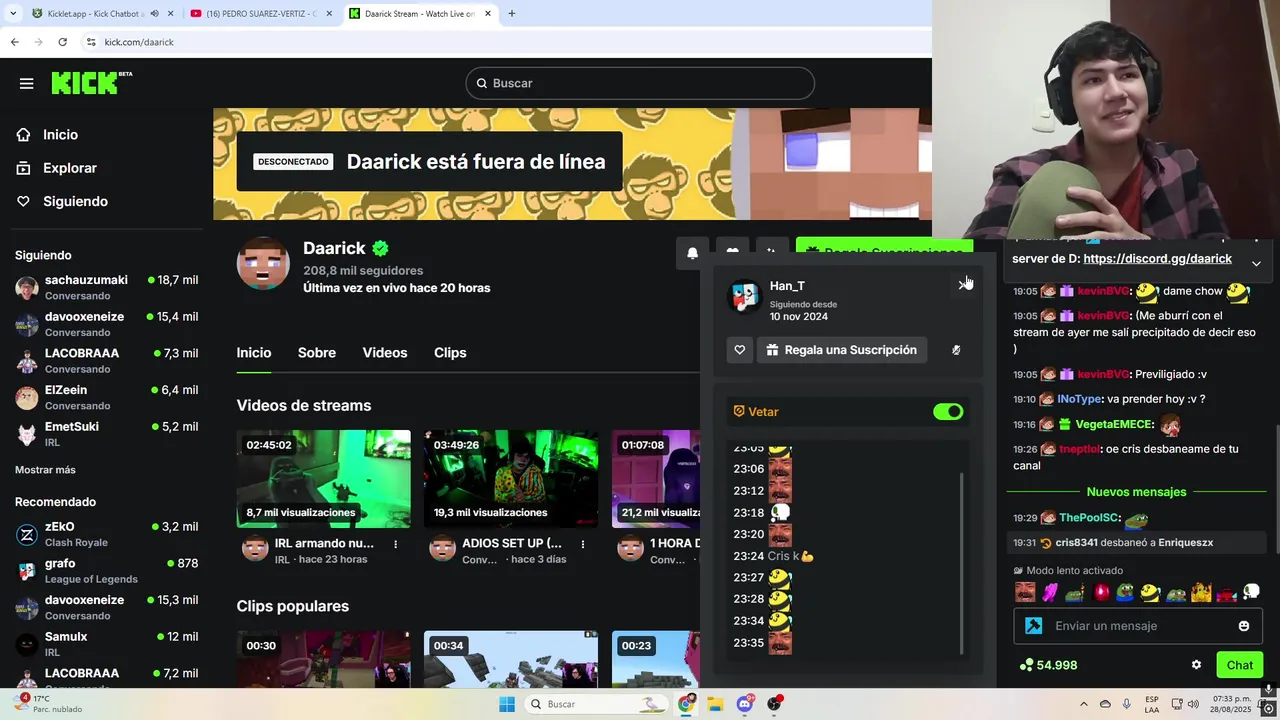This screenshot has height=720, width=1280.
Task: Reload the page in the browser
Action: point(62,42)
